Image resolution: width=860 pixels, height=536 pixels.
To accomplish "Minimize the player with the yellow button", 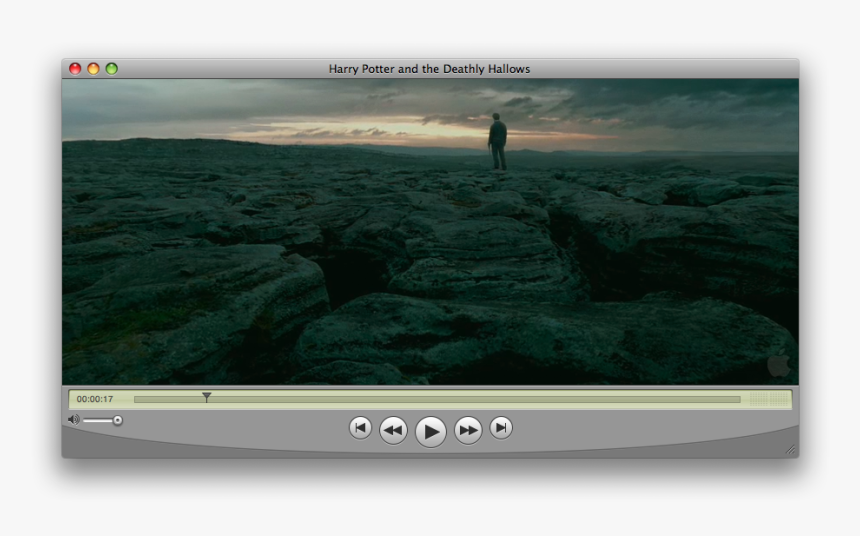I will pyautogui.click(x=93, y=69).
